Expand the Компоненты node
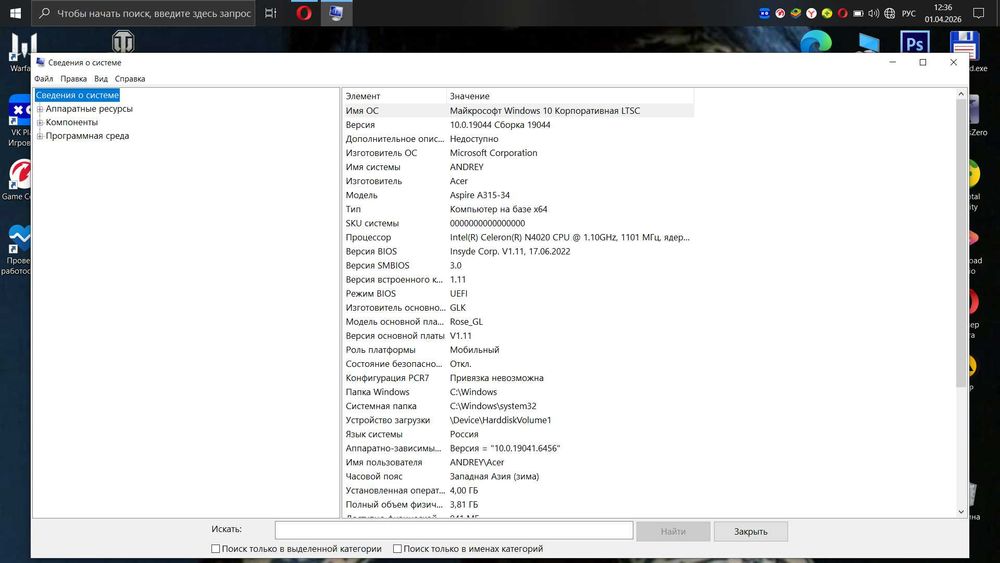This screenshot has width=1000, height=563. coord(40,122)
